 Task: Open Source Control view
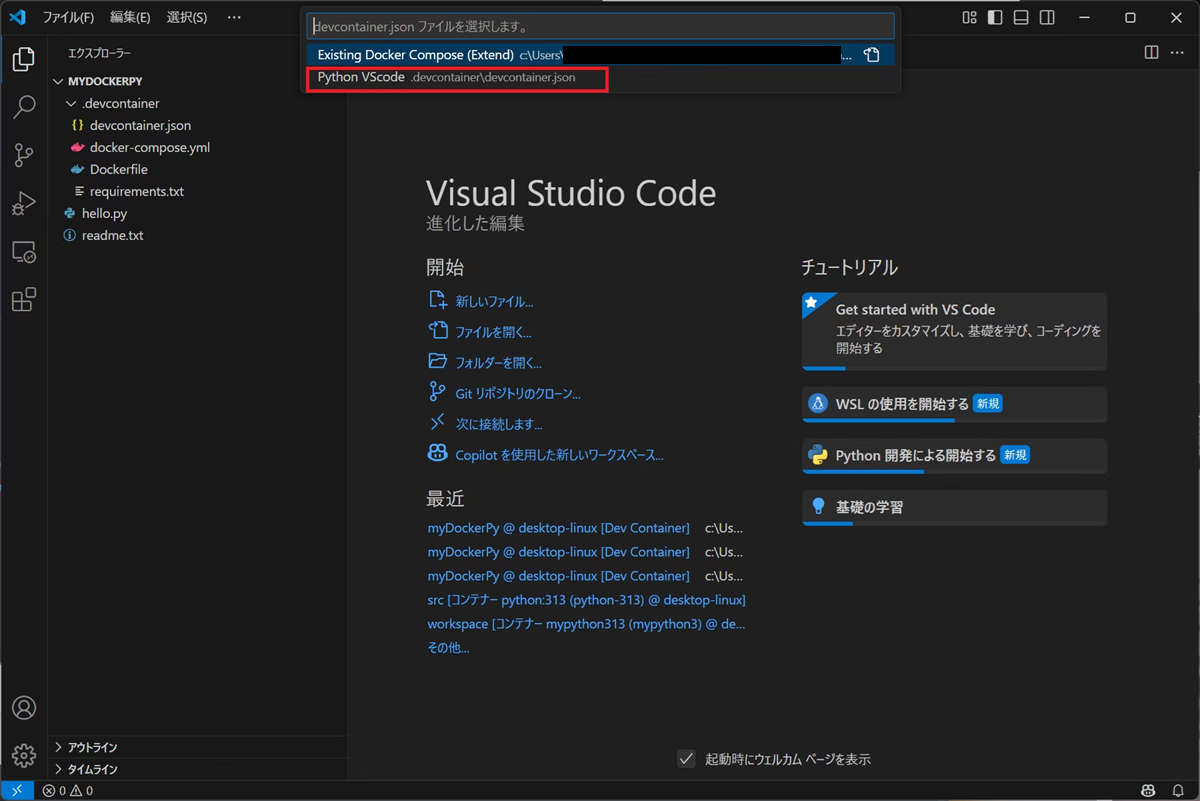click(24, 155)
